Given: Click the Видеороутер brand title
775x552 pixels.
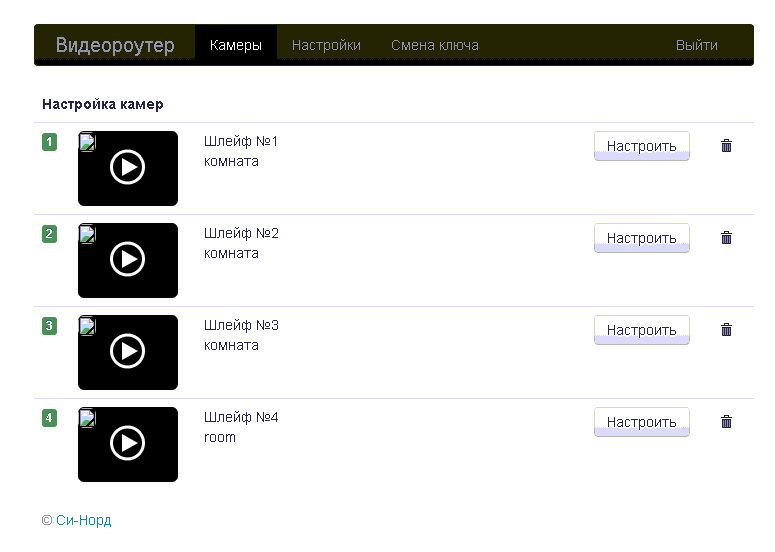Looking at the screenshot, I should pyautogui.click(x=115, y=45).
